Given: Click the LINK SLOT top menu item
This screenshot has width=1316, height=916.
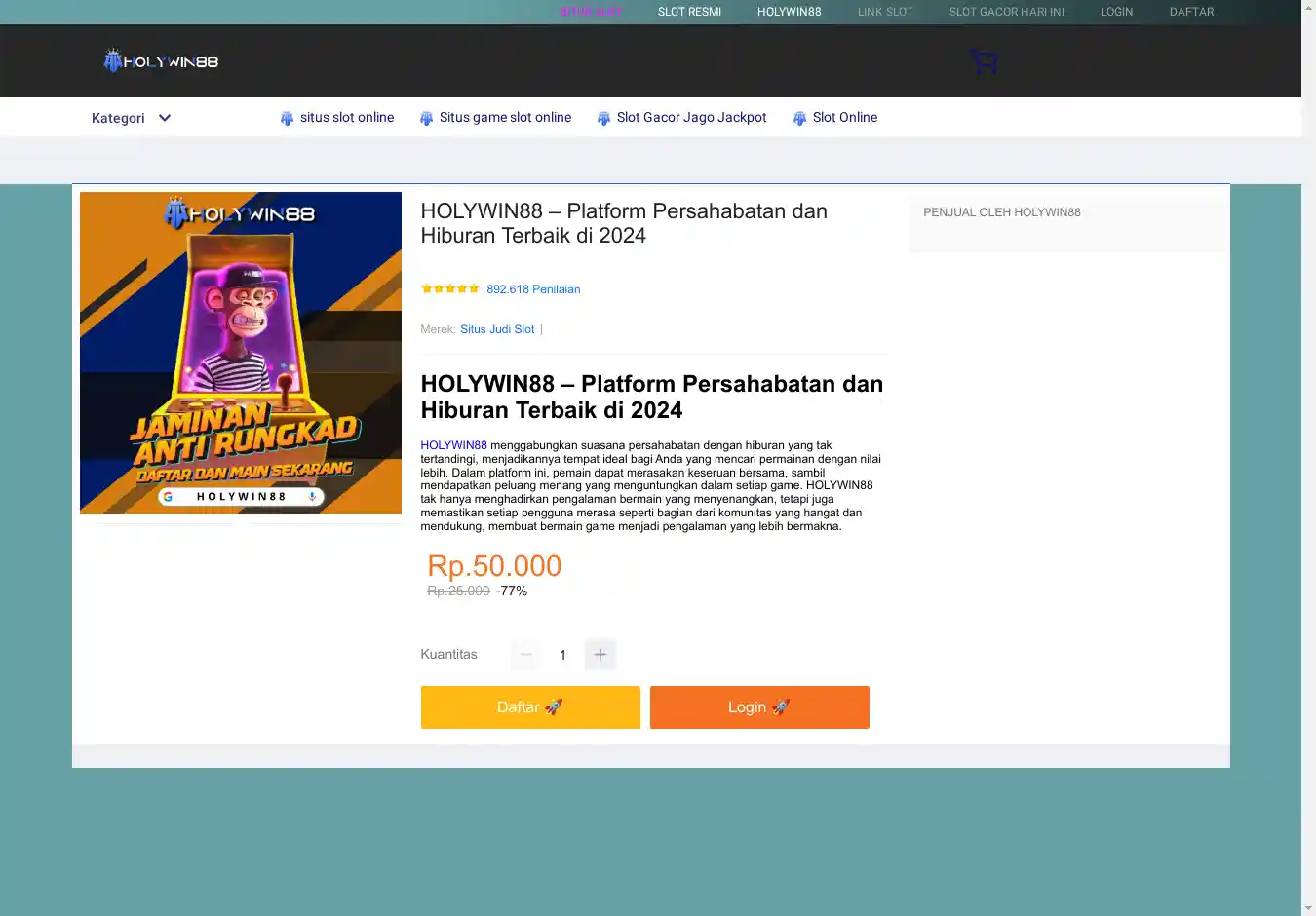Looking at the screenshot, I should pyautogui.click(x=885, y=12).
